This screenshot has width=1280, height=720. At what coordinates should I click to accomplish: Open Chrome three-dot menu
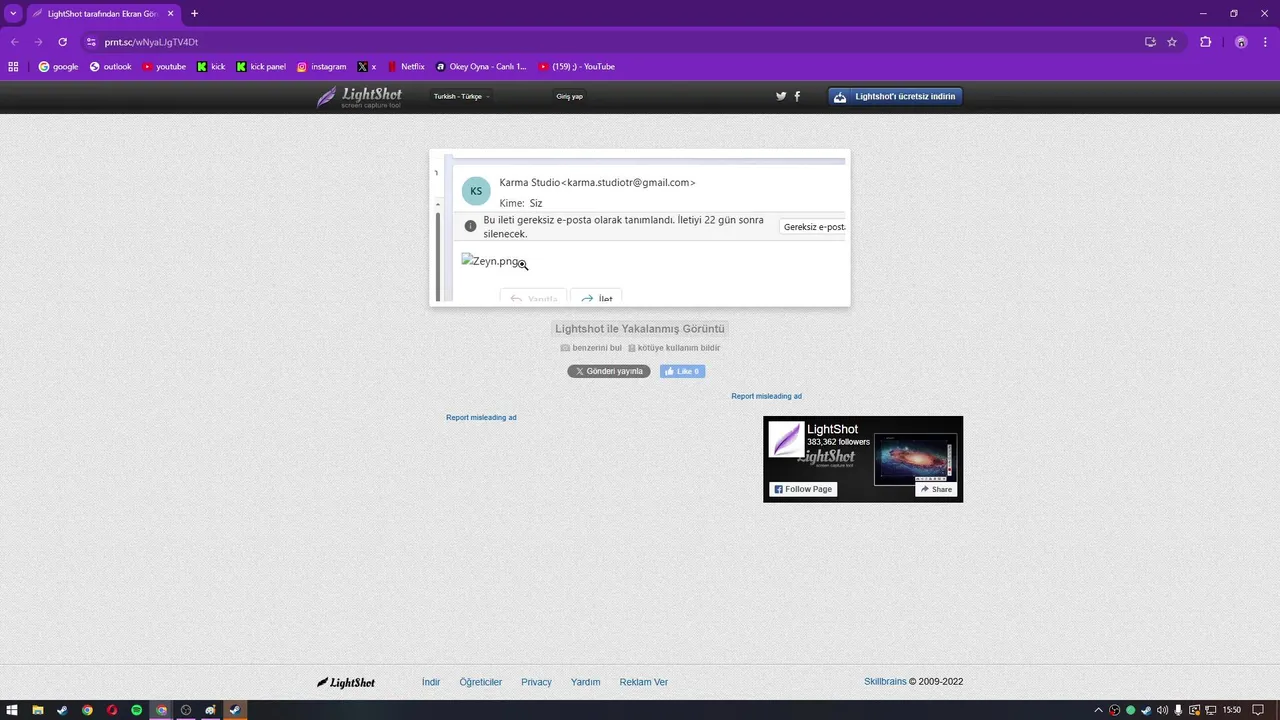pos(1266,42)
